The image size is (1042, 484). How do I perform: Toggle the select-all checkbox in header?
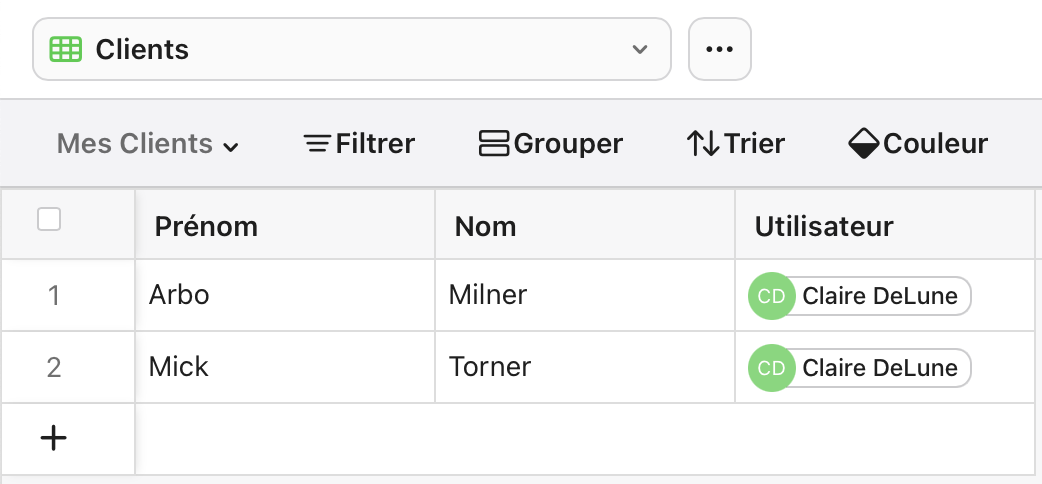click(49, 220)
